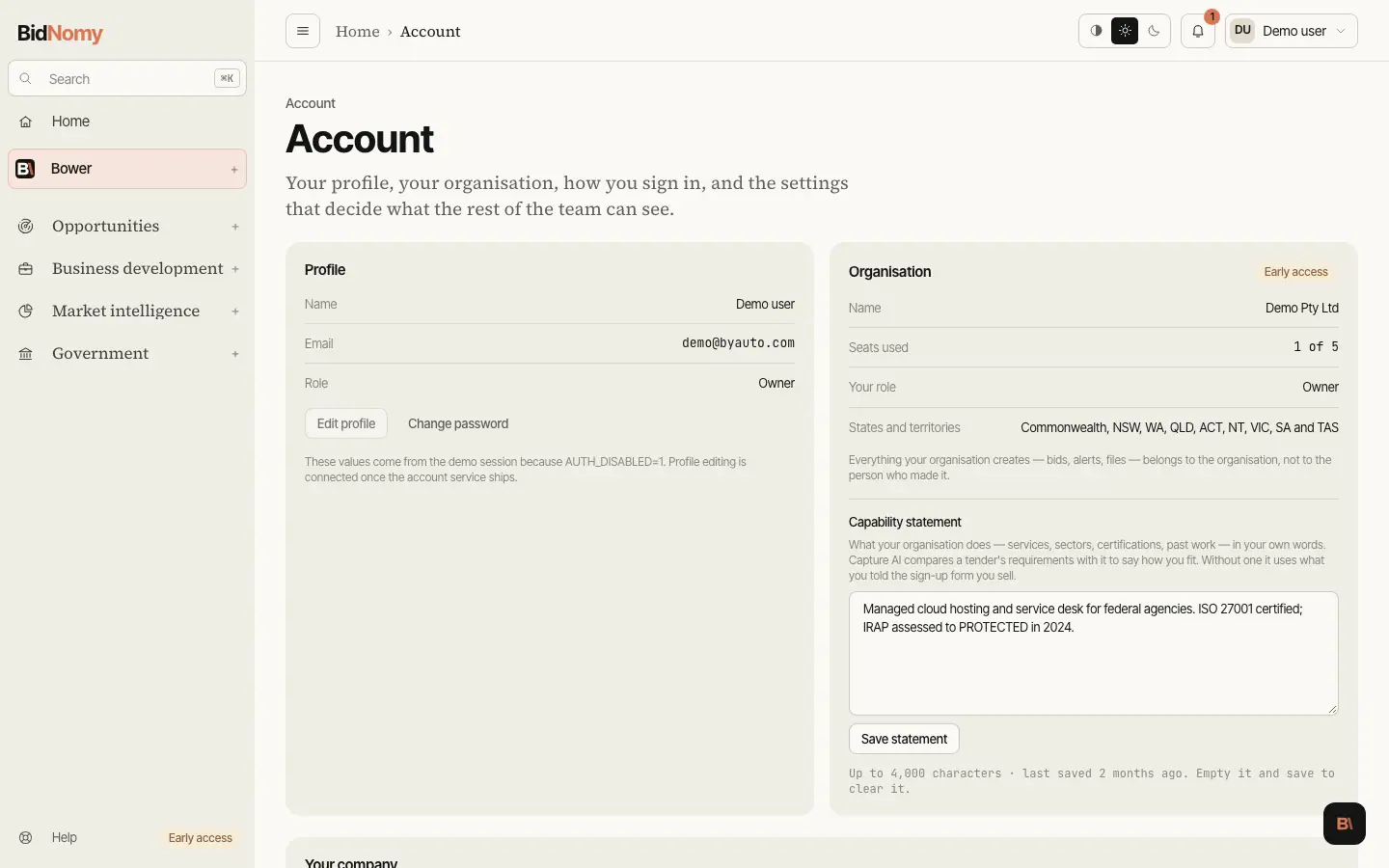Click the DU avatar badge
1389x868 pixels.
tap(1242, 31)
